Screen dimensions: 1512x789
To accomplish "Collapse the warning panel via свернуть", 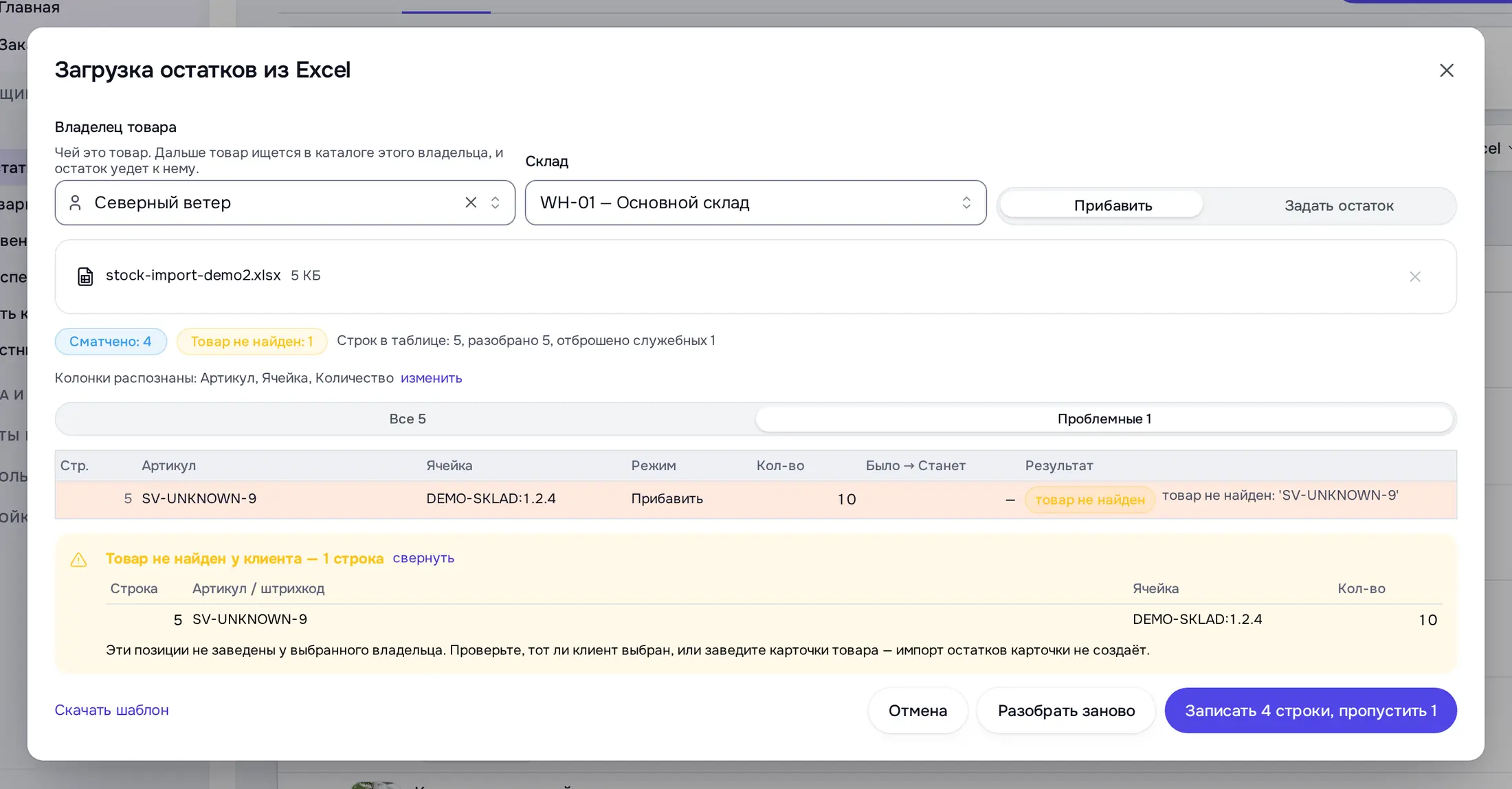I will 423,558.
